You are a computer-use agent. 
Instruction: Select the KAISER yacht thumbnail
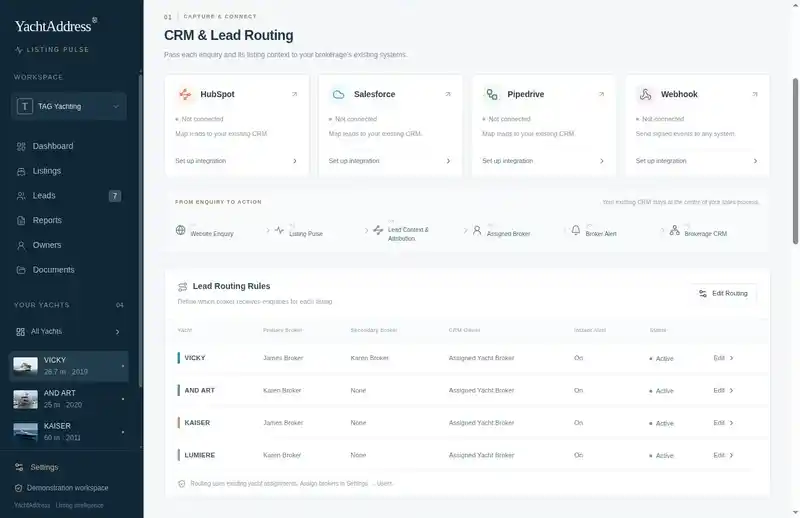click(26, 432)
